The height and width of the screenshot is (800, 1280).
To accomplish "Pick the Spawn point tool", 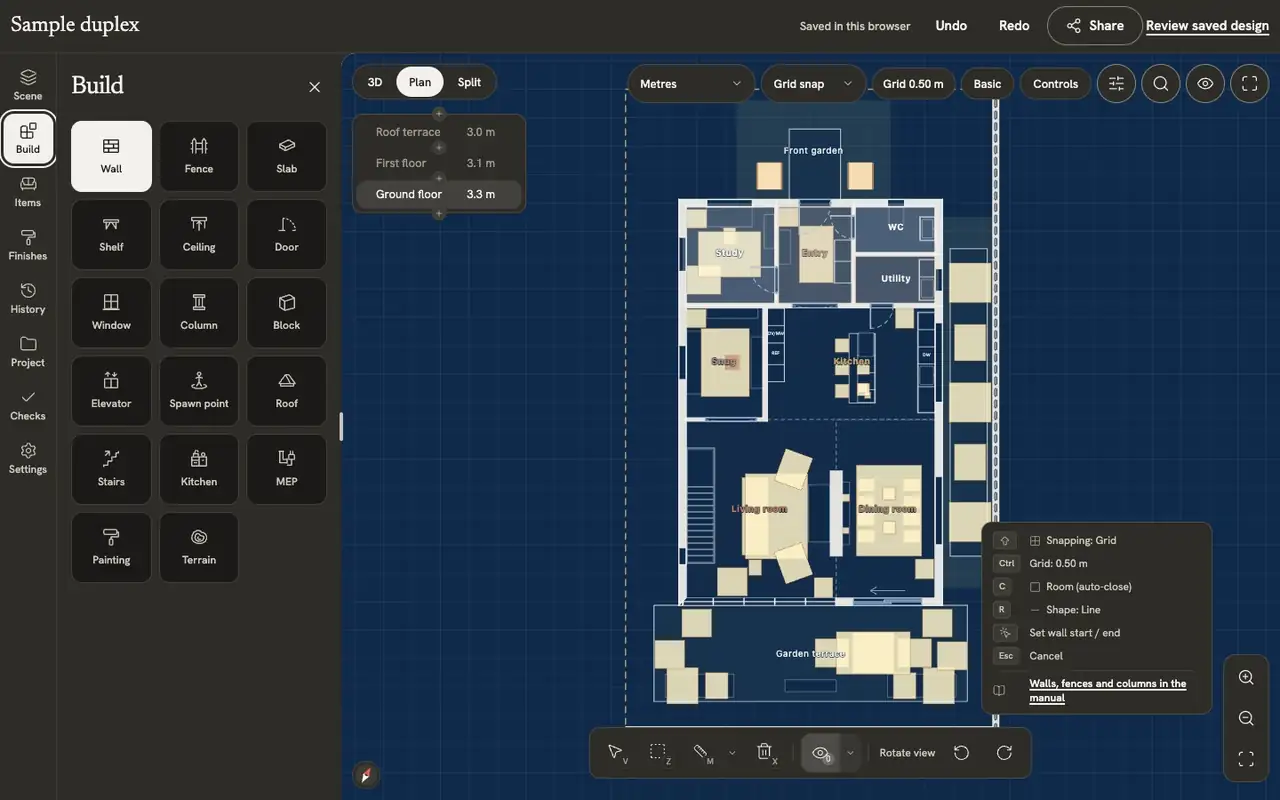I will coord(199,391).
